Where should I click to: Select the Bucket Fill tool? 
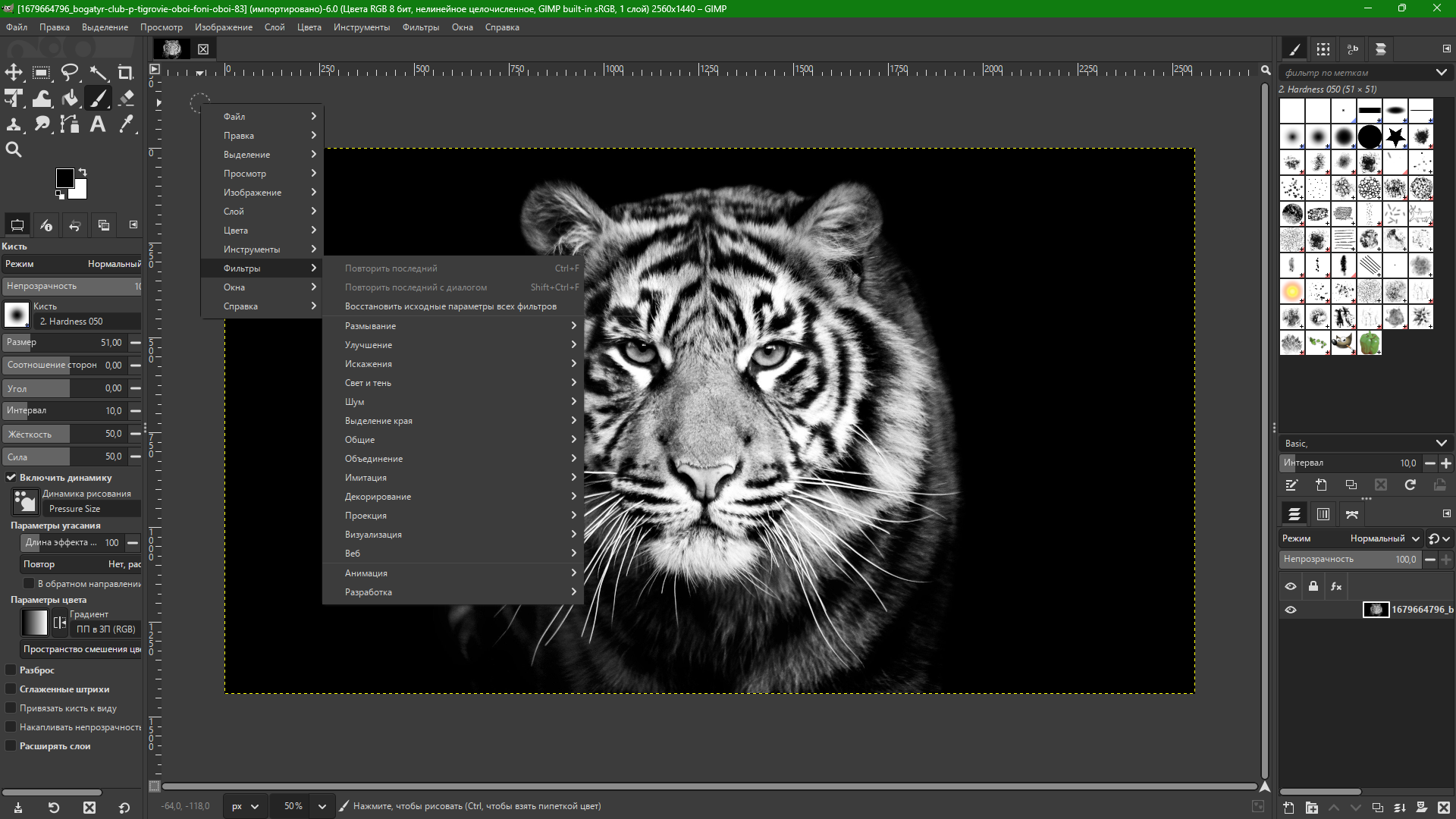click(70, 99)
